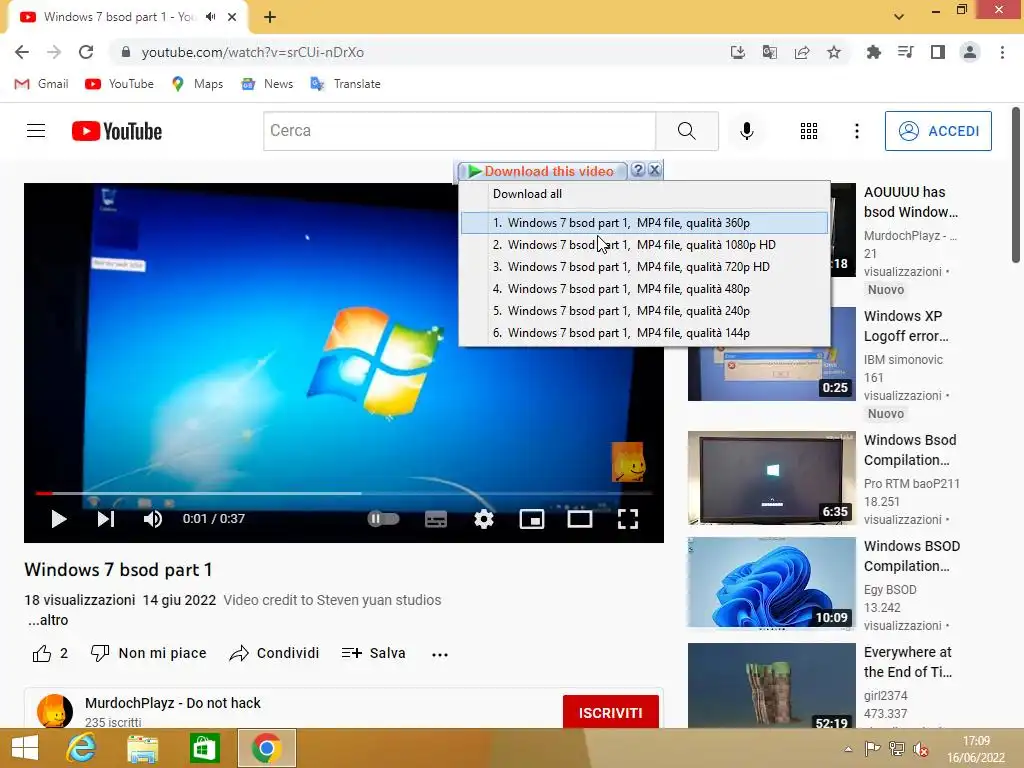Share the video with Condividi
The width and height of the screenshot is (1024, 768).
tap(274, 653)
